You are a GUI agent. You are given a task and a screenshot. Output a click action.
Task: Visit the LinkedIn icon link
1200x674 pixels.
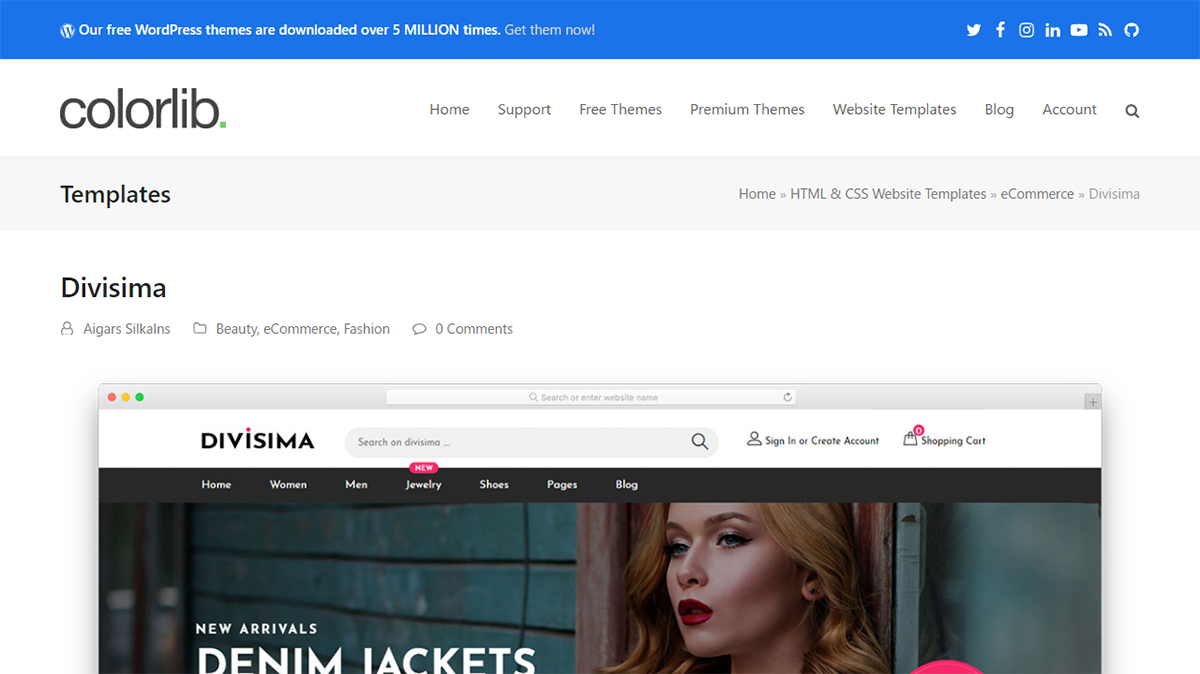coord(1052,30)
